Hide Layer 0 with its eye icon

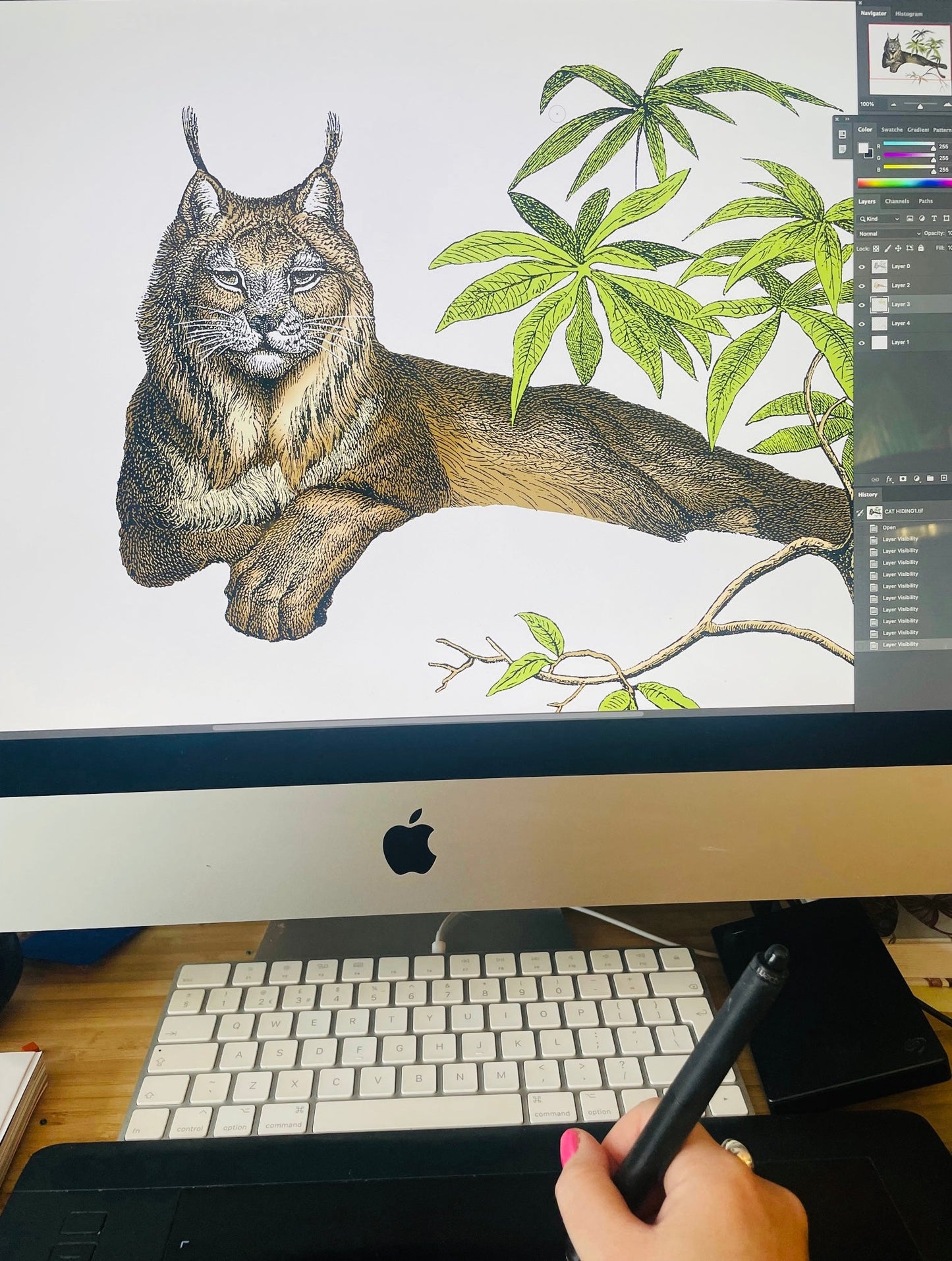coord(862,267)
